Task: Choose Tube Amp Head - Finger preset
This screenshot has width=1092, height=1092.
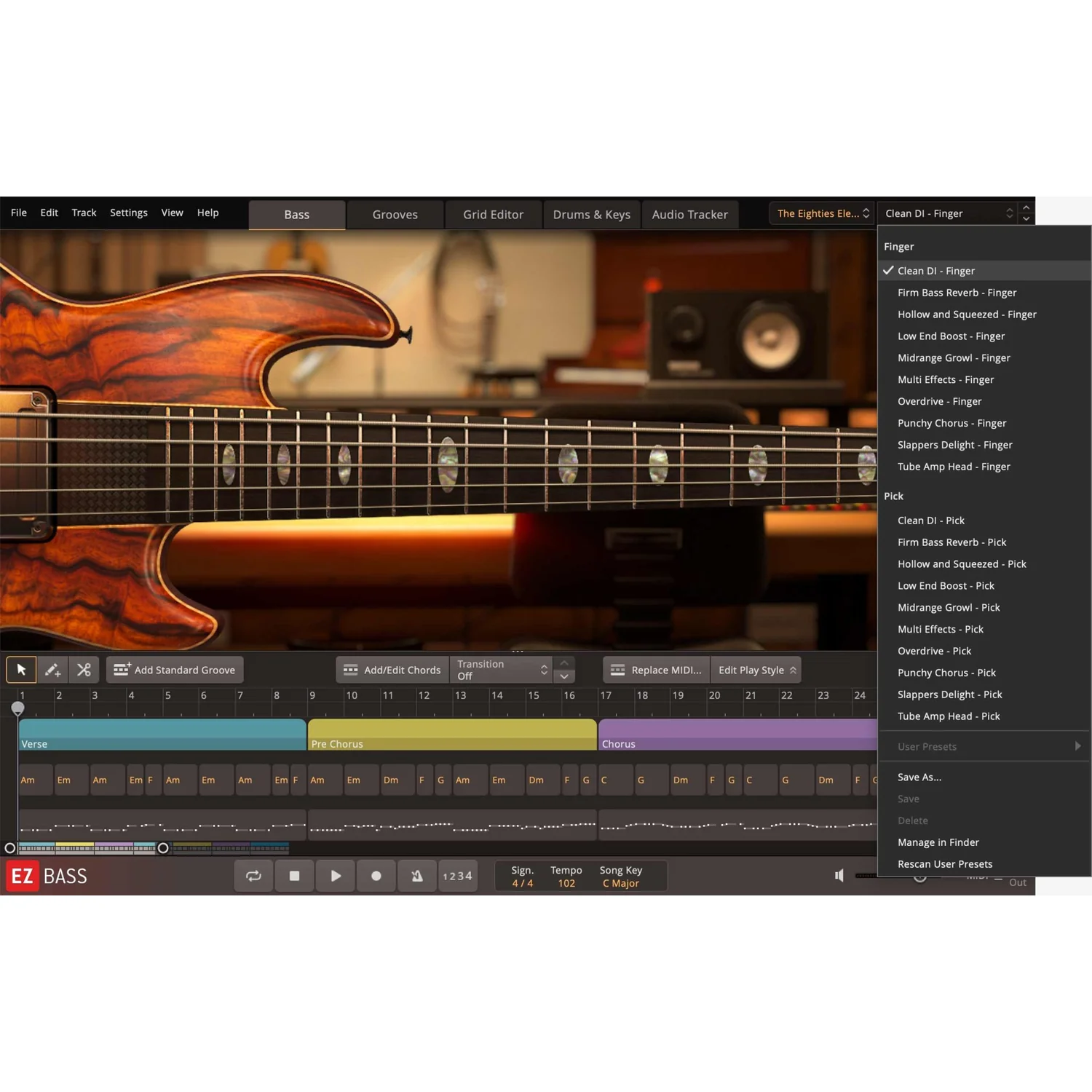Action: 984,467
